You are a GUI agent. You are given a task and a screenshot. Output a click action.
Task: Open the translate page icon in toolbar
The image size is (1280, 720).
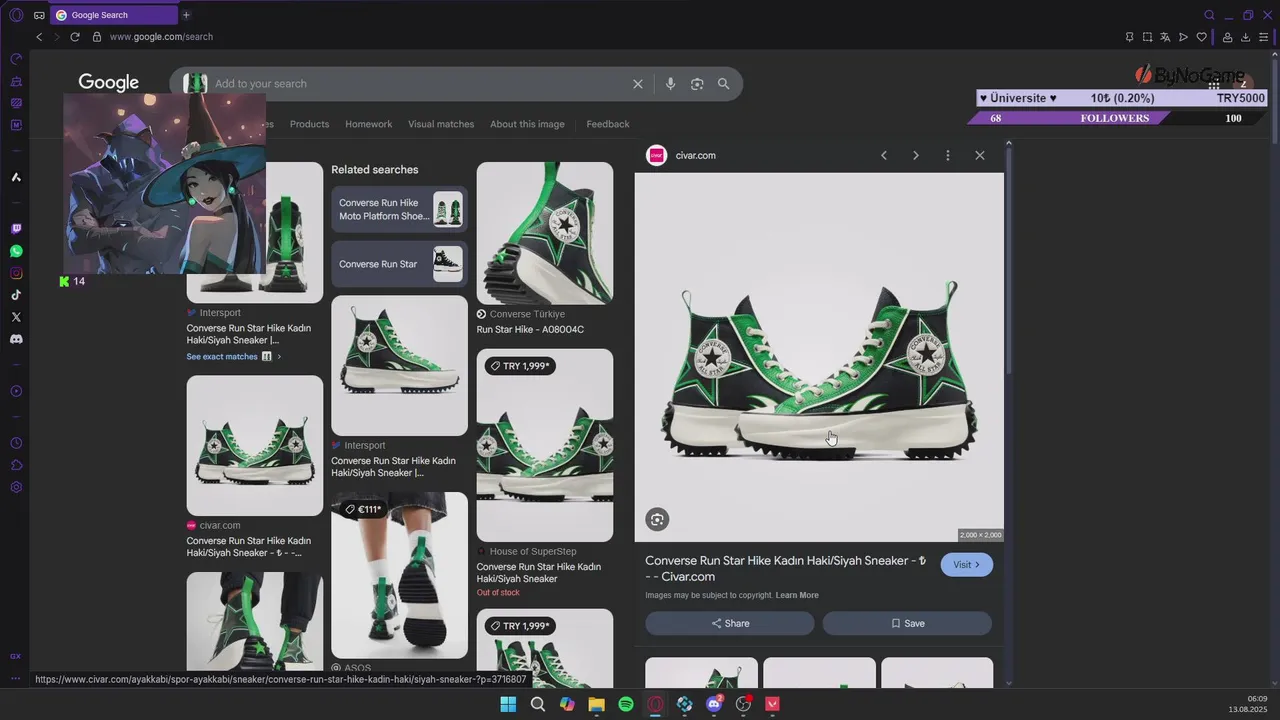tap(1165, 37)
